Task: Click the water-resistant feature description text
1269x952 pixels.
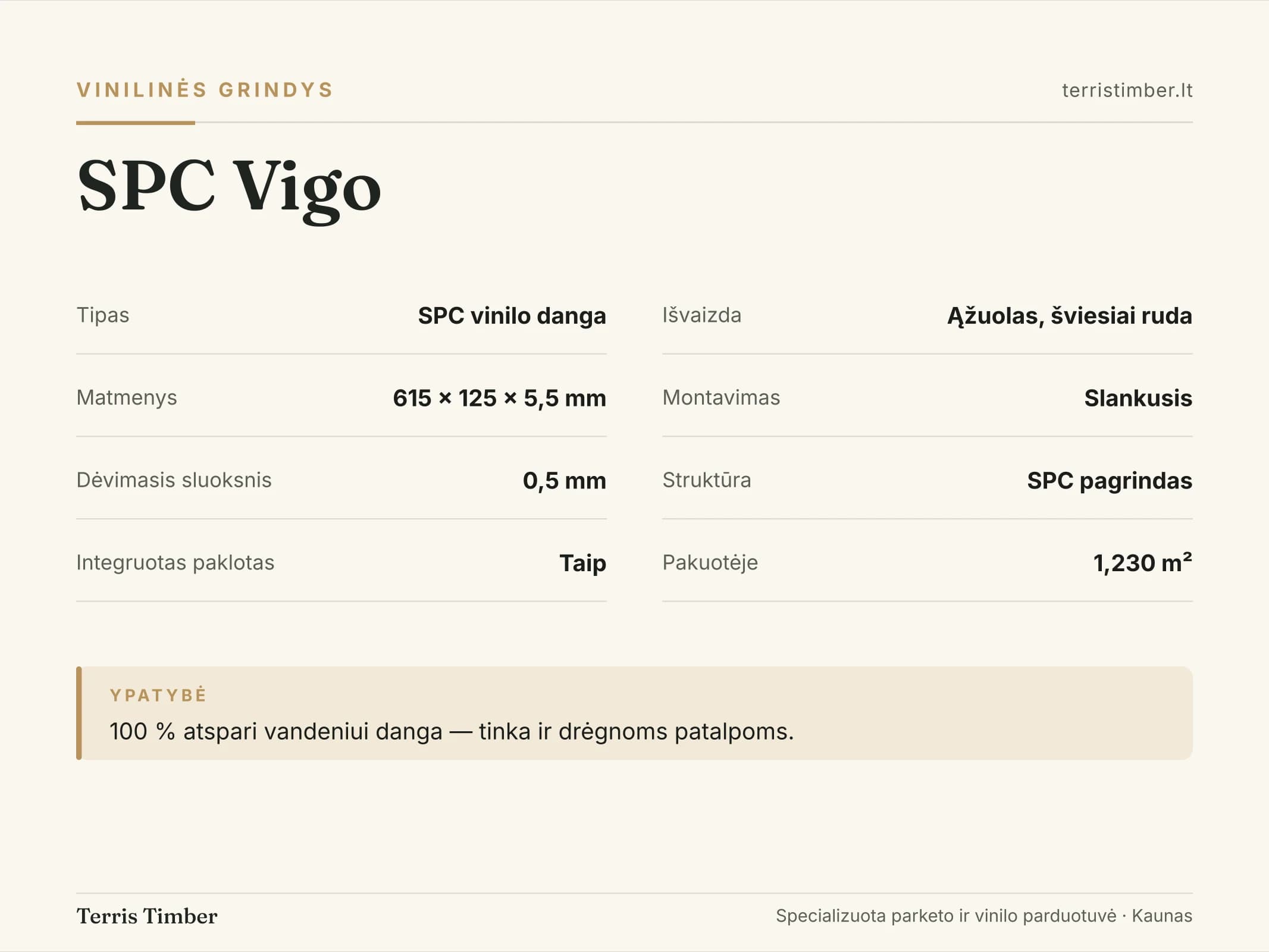Action: (452, 731)
